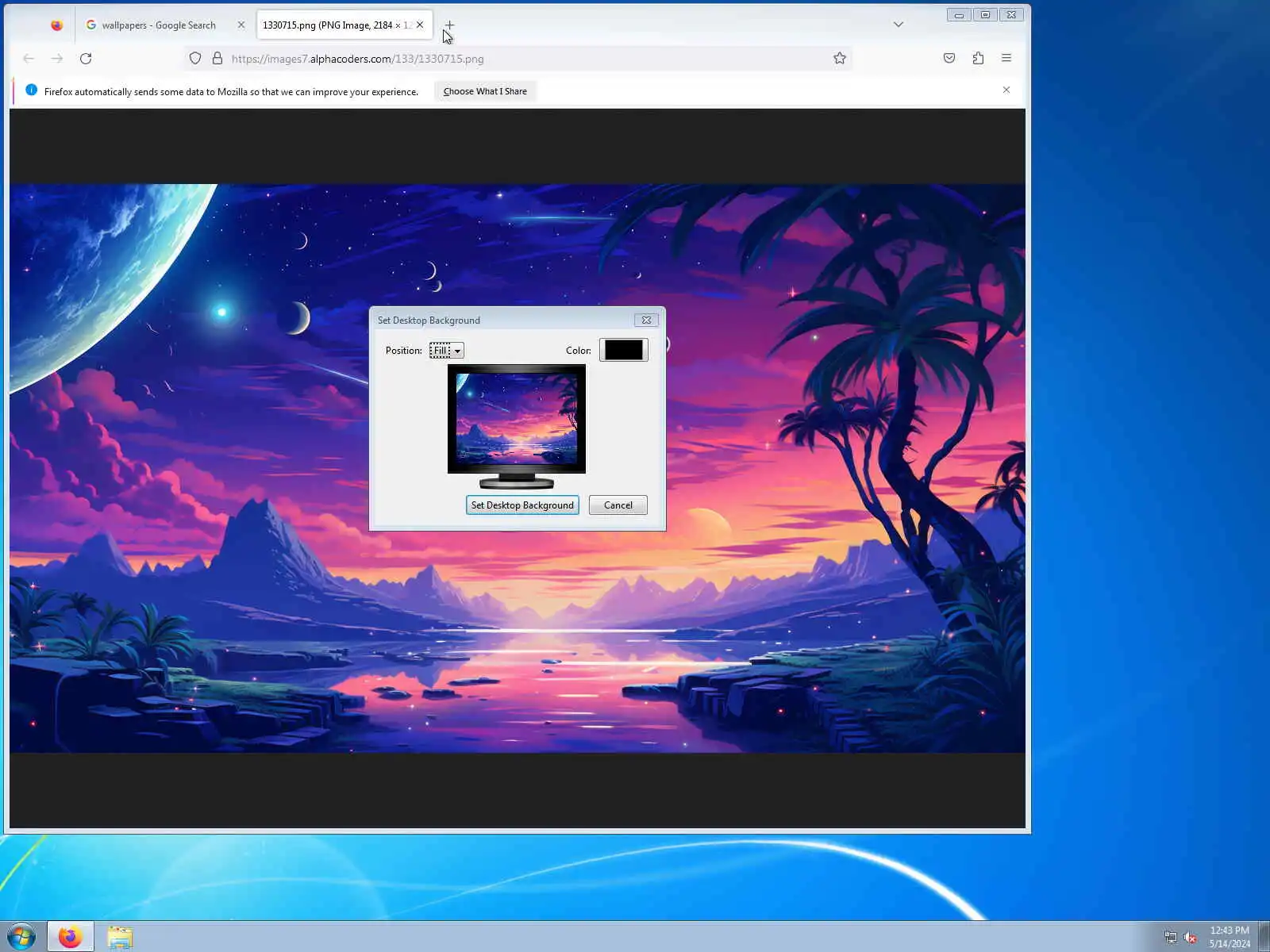The image size is (1270, 952).
Task: Click Choose What I Share button
Action: (x=485, y=91)
